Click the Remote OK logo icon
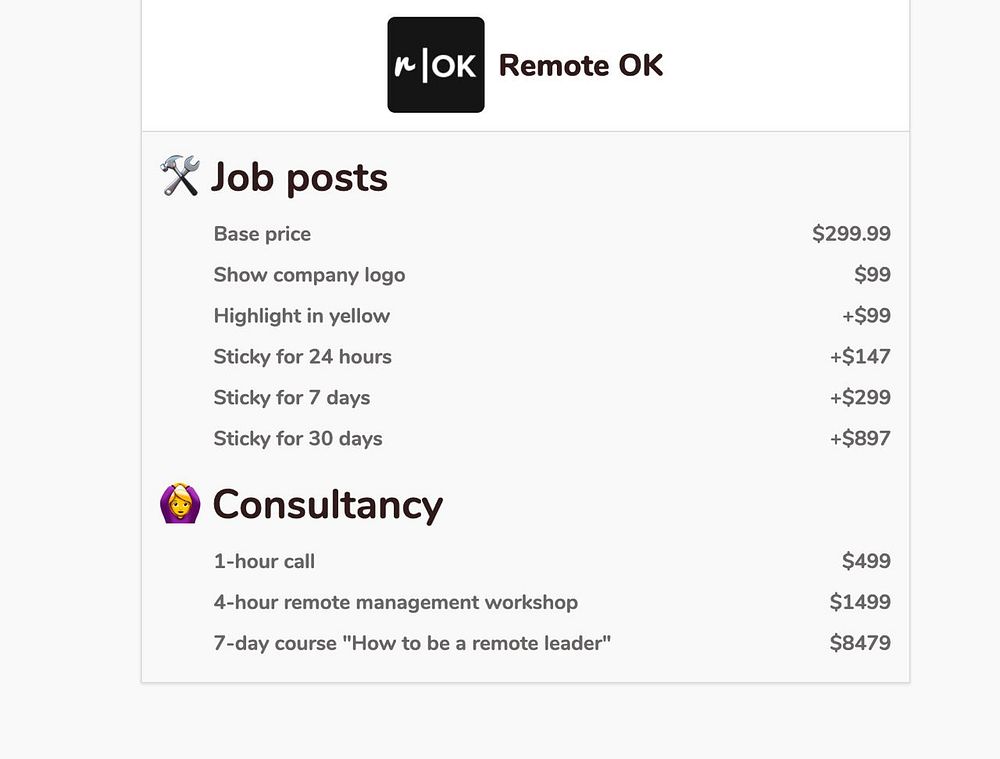 tap(436, 65)
